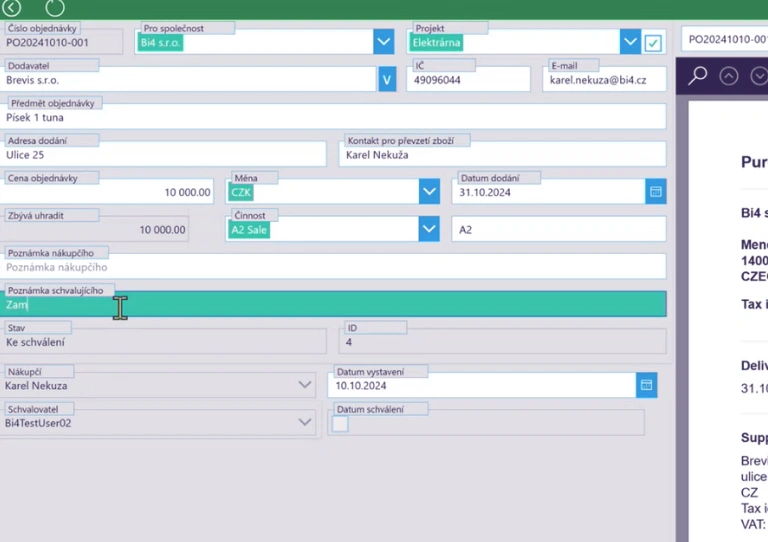Click the back arrow icon
The image size is (768, 542).
12,8
